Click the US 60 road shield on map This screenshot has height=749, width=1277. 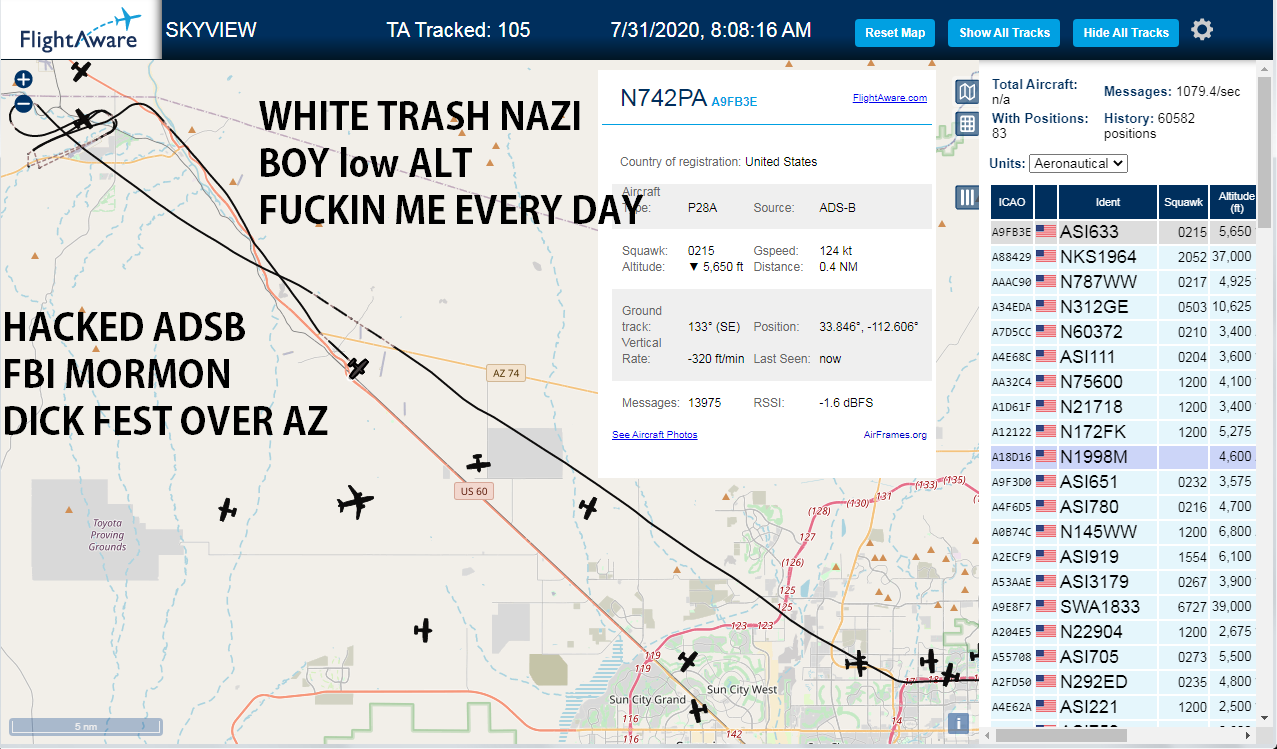click(474, 491)
